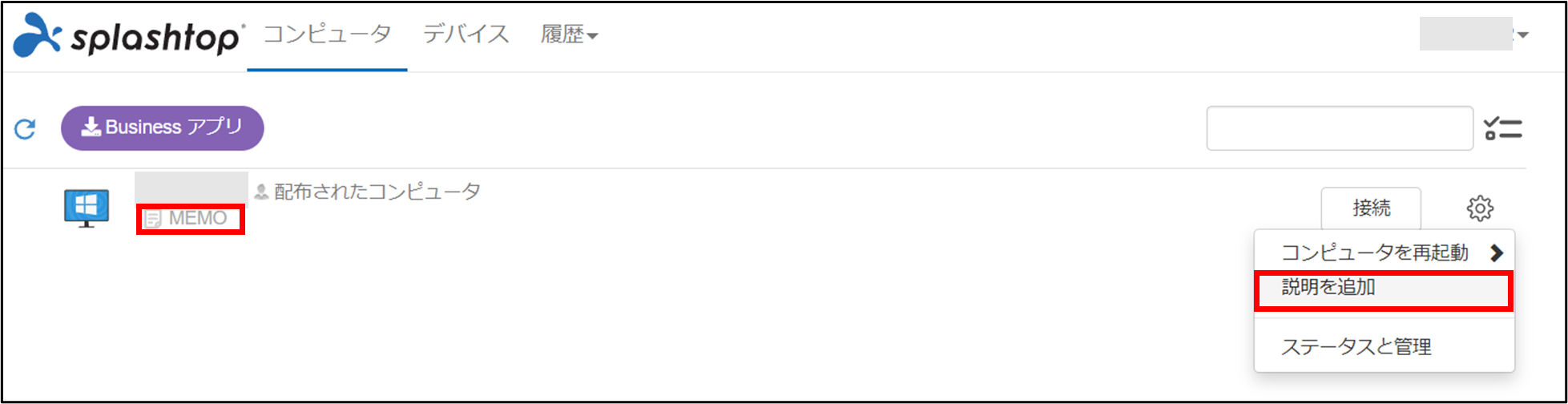Screen dimensions: 1568x404
Task: Click the 配布されたコンピュータ label
Action: (x=377, y=192)
